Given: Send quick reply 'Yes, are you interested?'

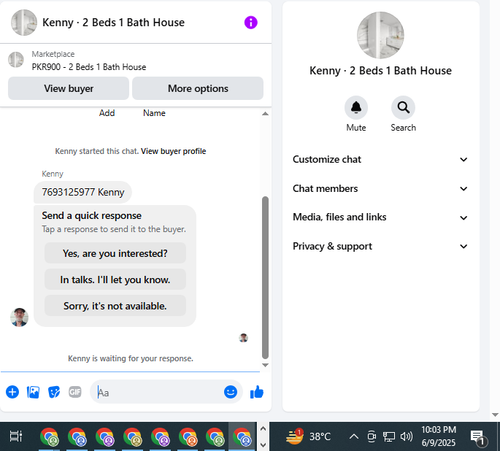Looking at the screenshot, I should (115, 253).
